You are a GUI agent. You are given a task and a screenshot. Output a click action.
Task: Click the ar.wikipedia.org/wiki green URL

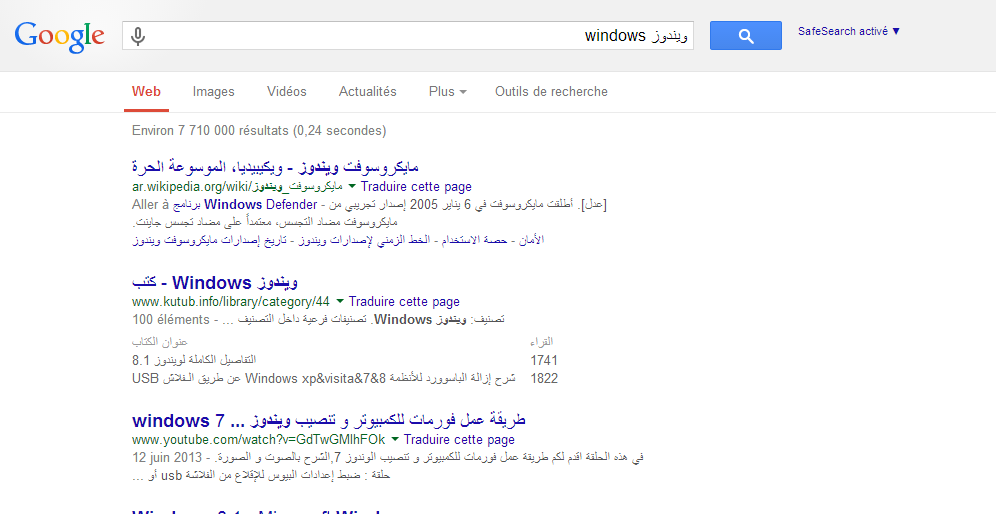click(238, 187)
